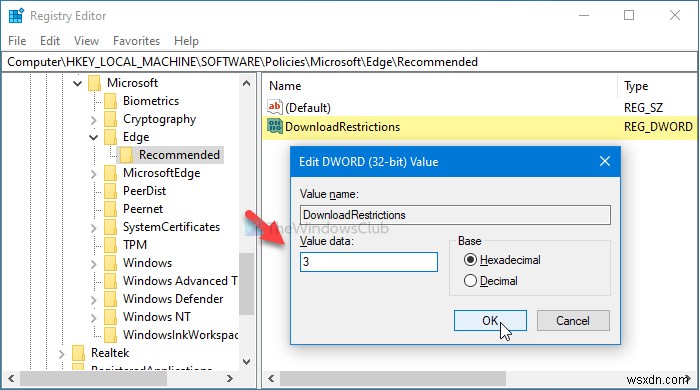Click the tree pane scroll right arrow
700x390 pixels.
coord(230,379)
